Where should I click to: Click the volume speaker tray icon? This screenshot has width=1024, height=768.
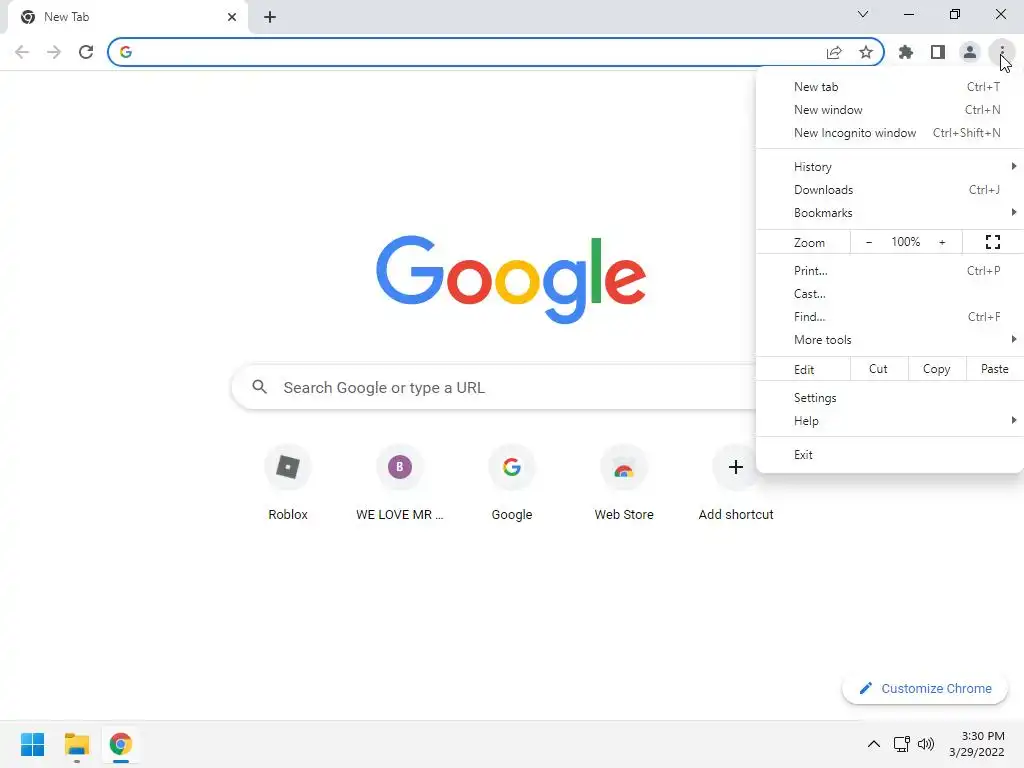point(925,744)
